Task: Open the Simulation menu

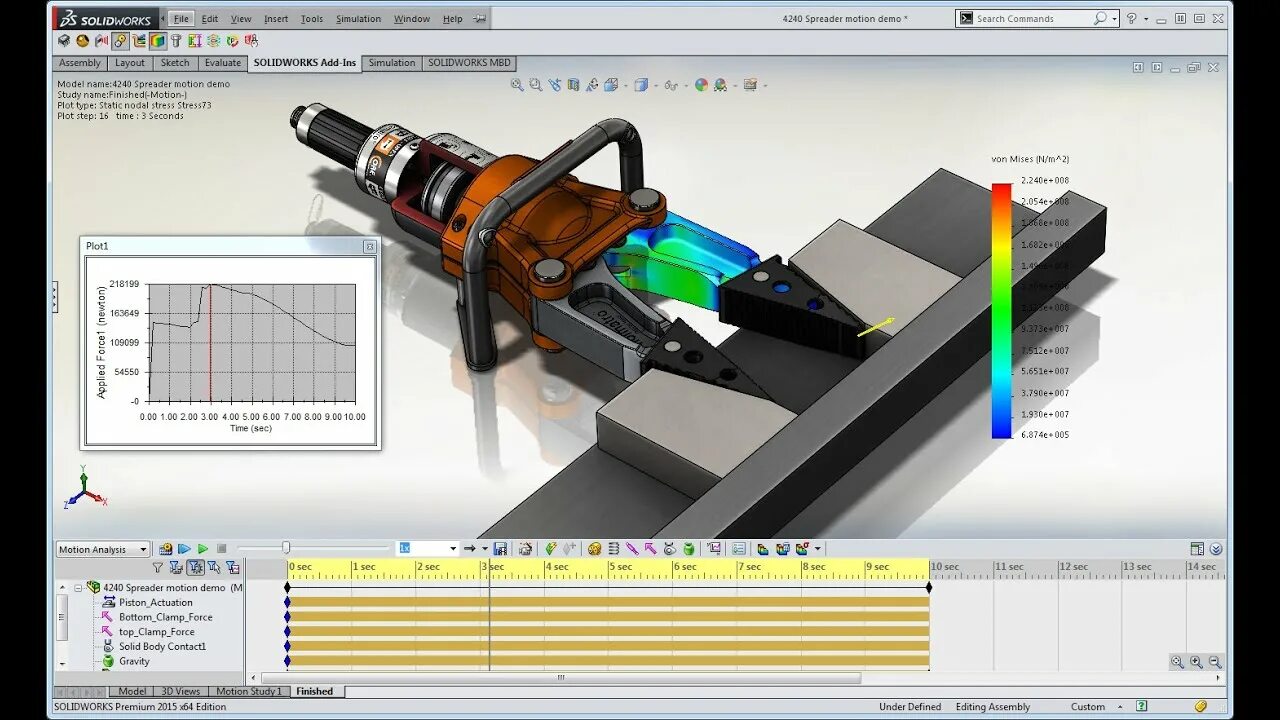Action: [x=358, y=19]
